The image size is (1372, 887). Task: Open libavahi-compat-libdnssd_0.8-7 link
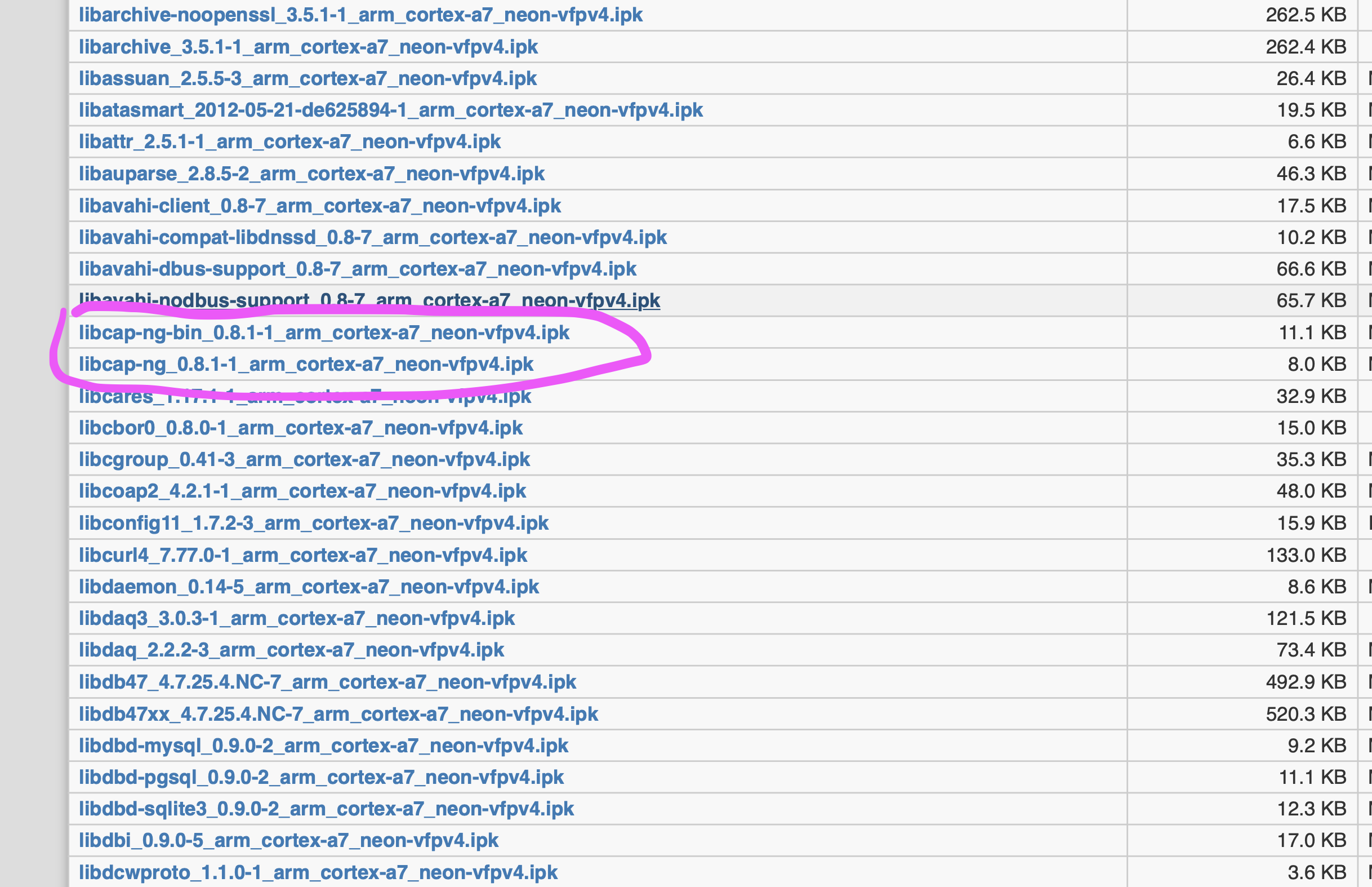tap(372, 237)
